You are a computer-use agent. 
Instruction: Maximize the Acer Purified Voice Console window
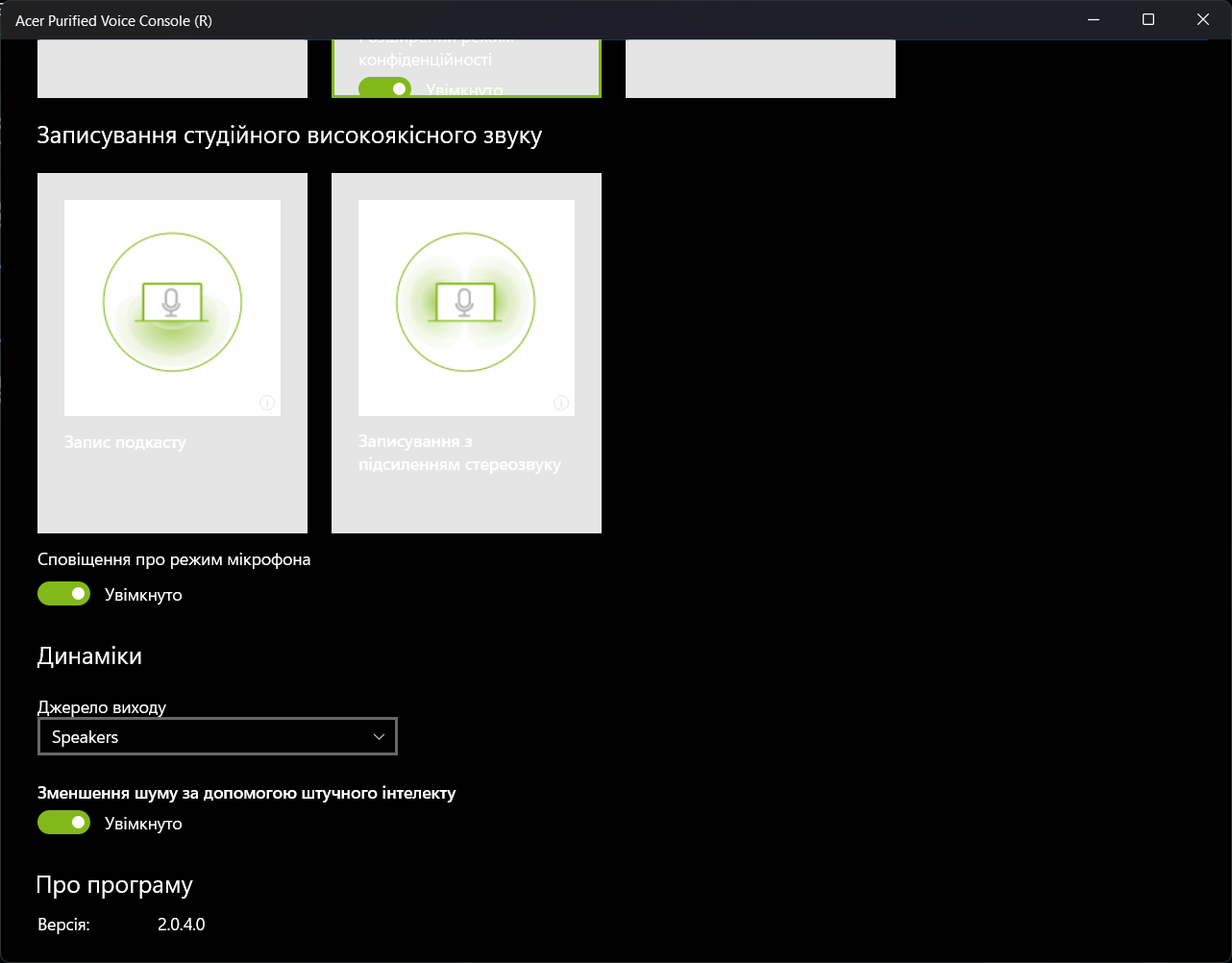1148,19
